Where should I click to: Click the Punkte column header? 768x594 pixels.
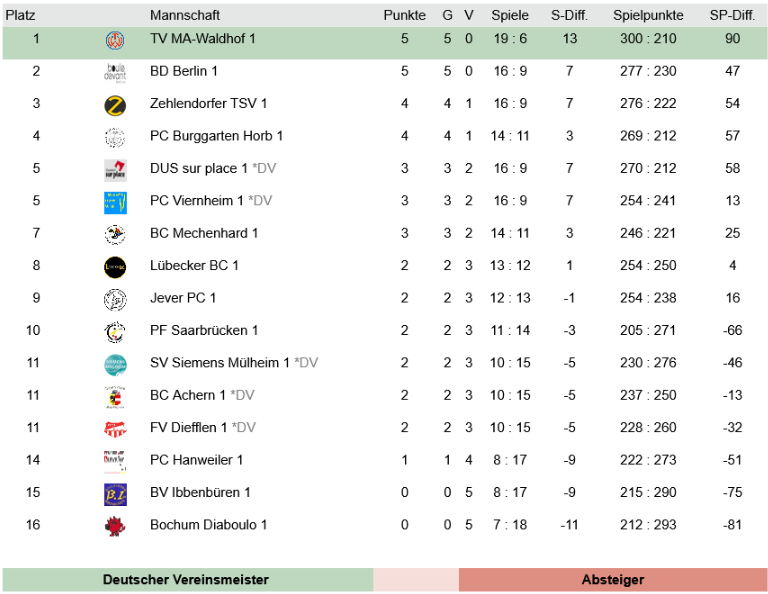pos(404,15)
